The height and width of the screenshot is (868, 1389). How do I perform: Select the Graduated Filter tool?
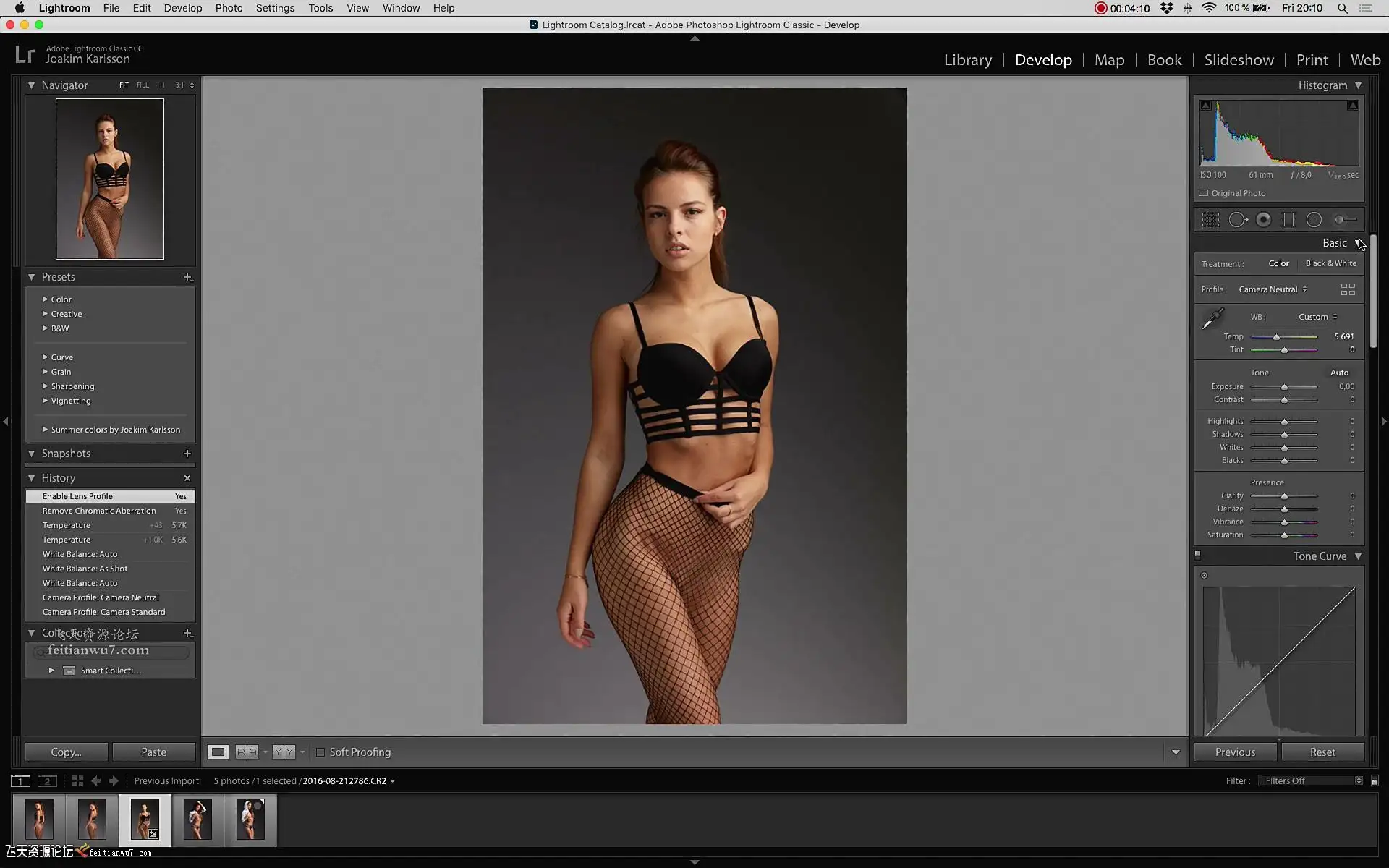pos(1288,220)
